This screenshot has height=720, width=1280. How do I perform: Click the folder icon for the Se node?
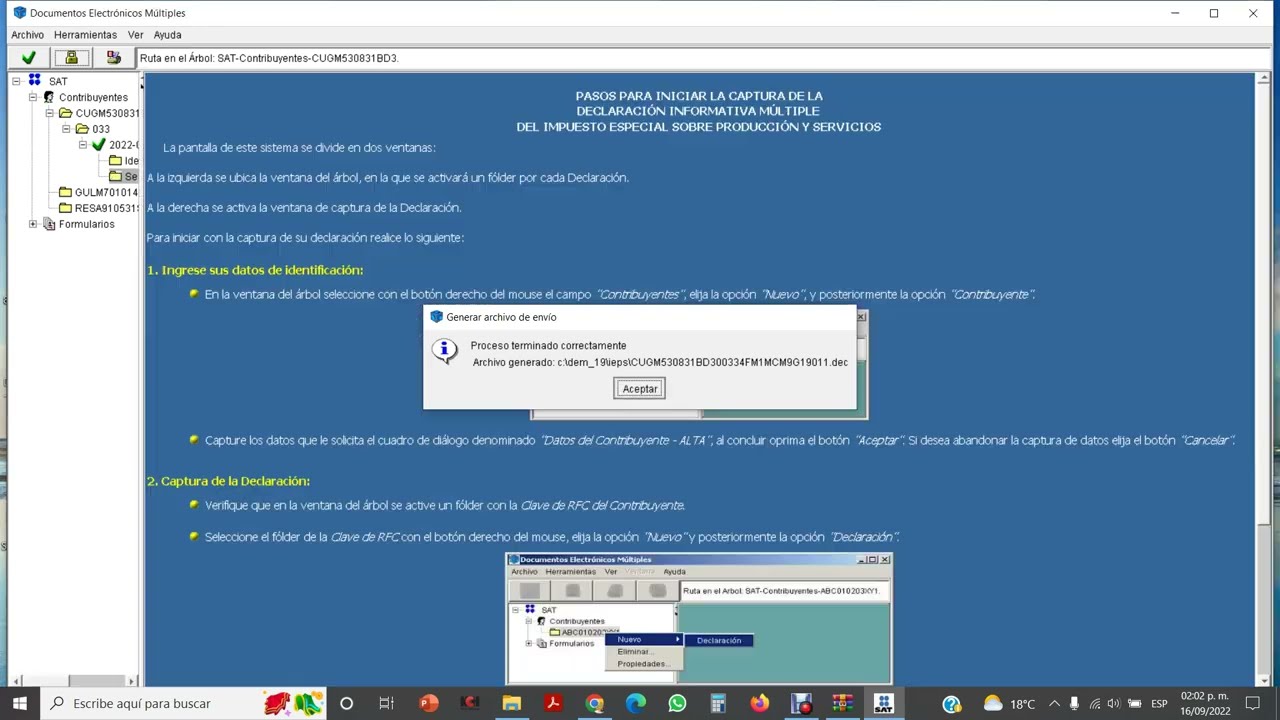coord(115,177)
